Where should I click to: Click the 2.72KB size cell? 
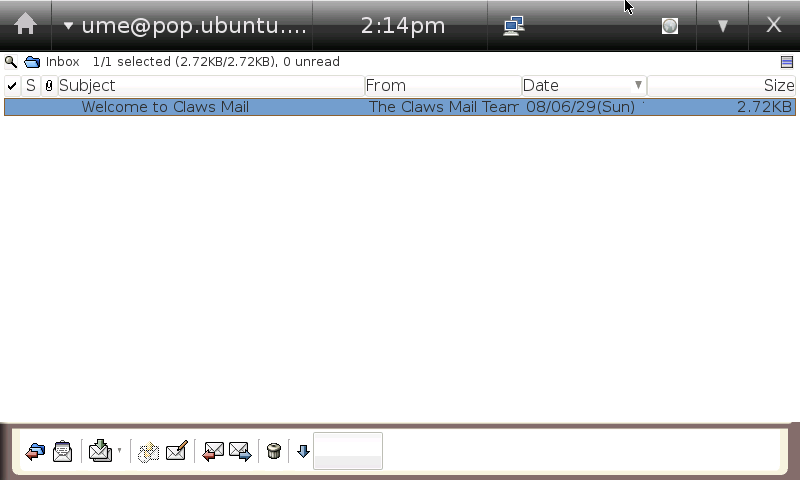pyautogui.click(x=764, y=107)
